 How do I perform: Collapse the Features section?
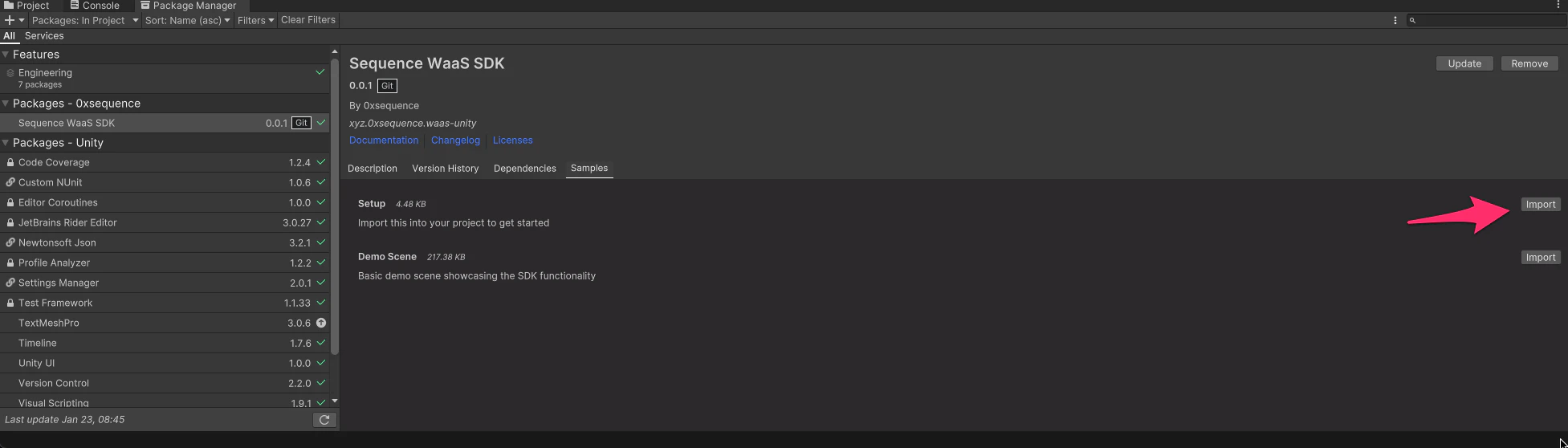6,55
